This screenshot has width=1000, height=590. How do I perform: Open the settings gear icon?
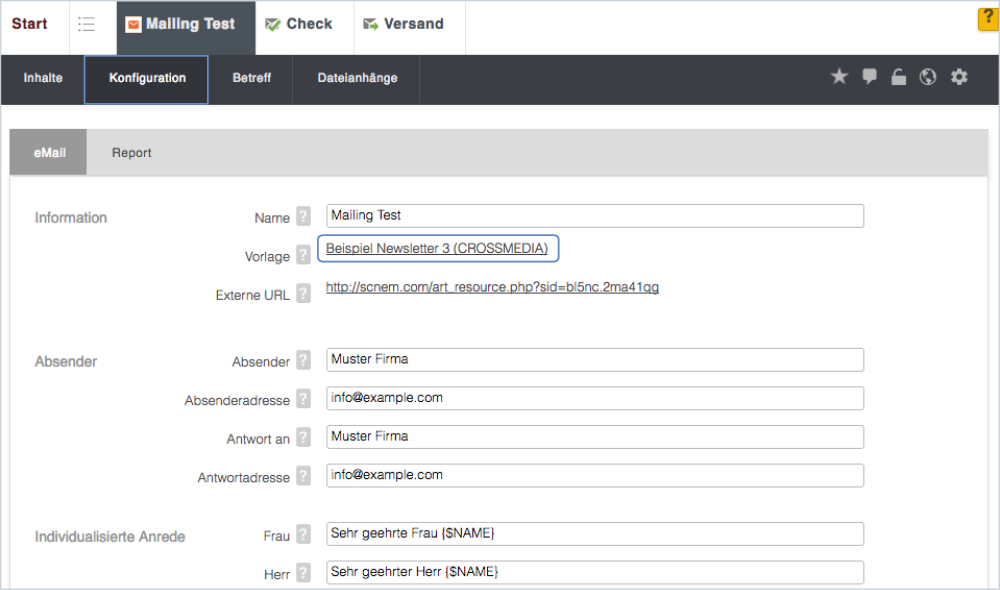959,77
